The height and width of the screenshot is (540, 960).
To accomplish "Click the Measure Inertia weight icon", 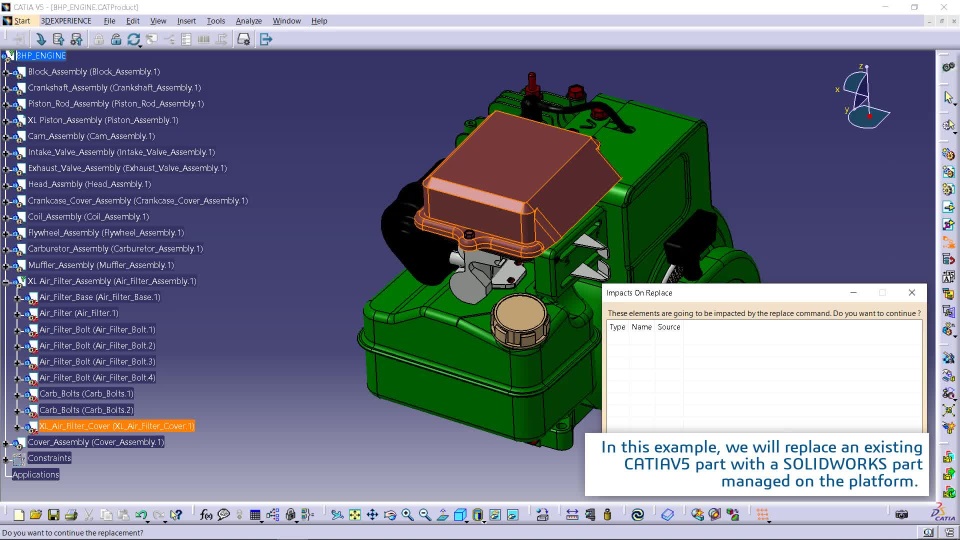I will pos(607,515).
